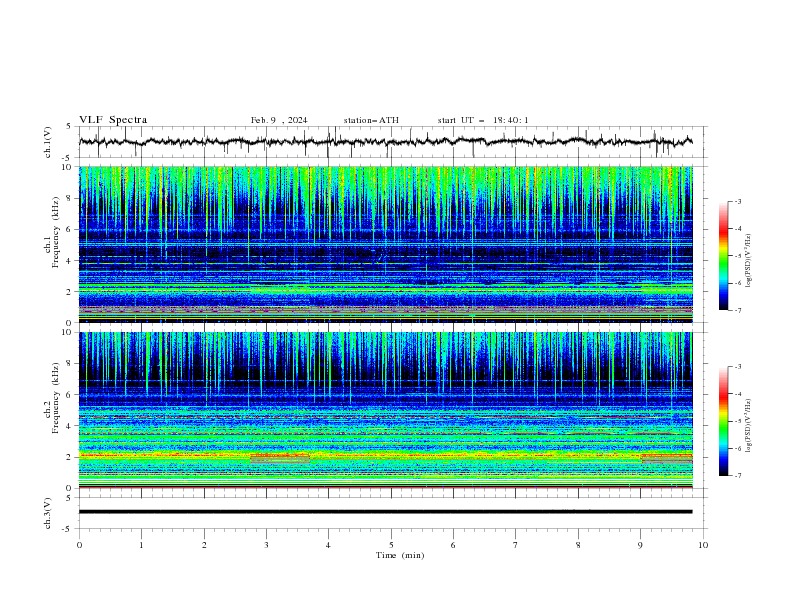Screen dimensions: 792x612
Task: Click inside the ch.1 spectrogram panel
Action: 385,244
